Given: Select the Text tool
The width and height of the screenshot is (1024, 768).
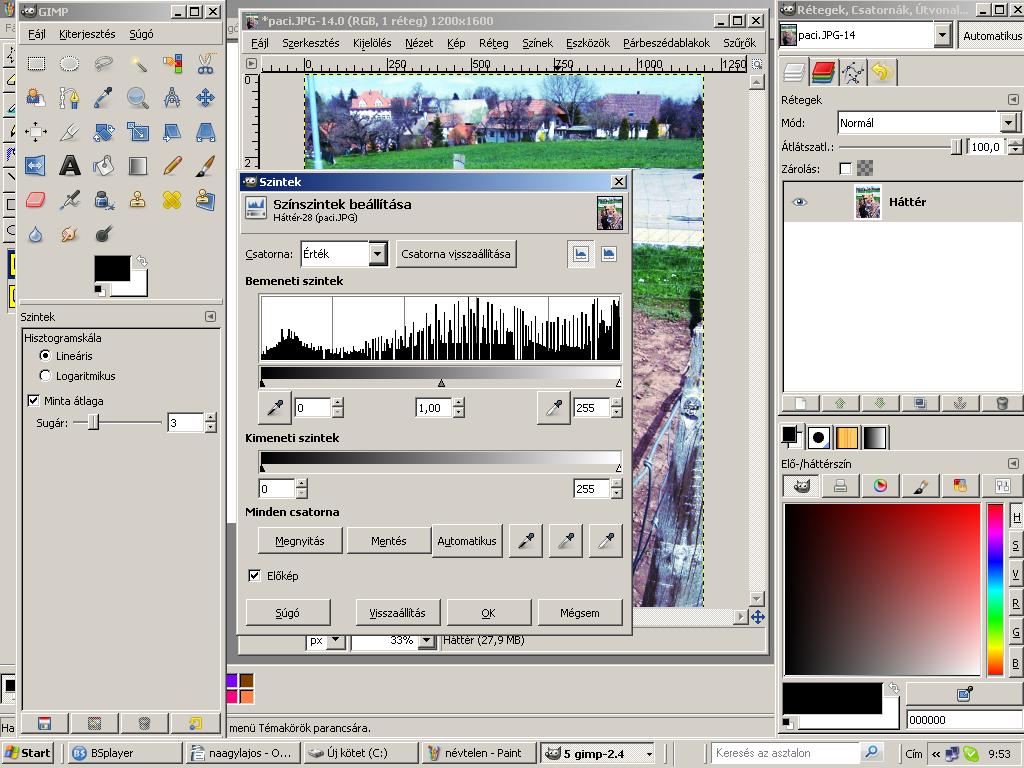Looking at the screenshot, I should tap(68, 165).
